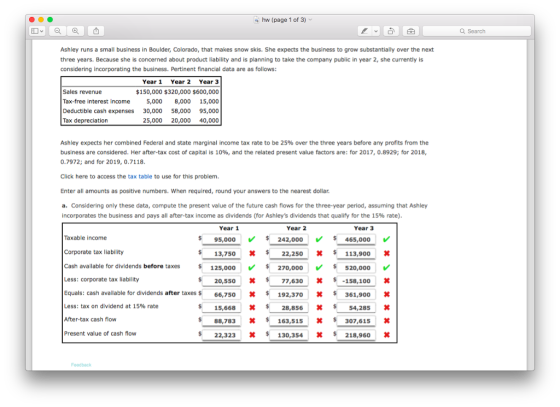The image size is (560, 407).
Task: Click the Rotate page icon
Action: coord(391,31)
